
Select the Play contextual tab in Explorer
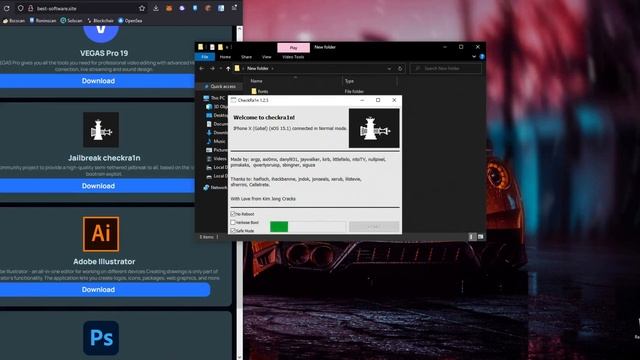[293, 48]
